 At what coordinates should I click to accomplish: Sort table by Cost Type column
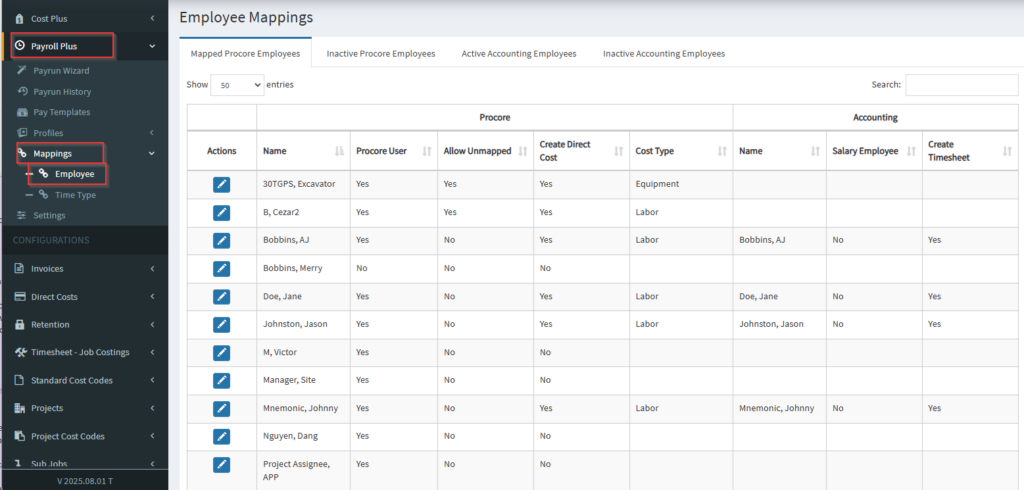point(722,151)
